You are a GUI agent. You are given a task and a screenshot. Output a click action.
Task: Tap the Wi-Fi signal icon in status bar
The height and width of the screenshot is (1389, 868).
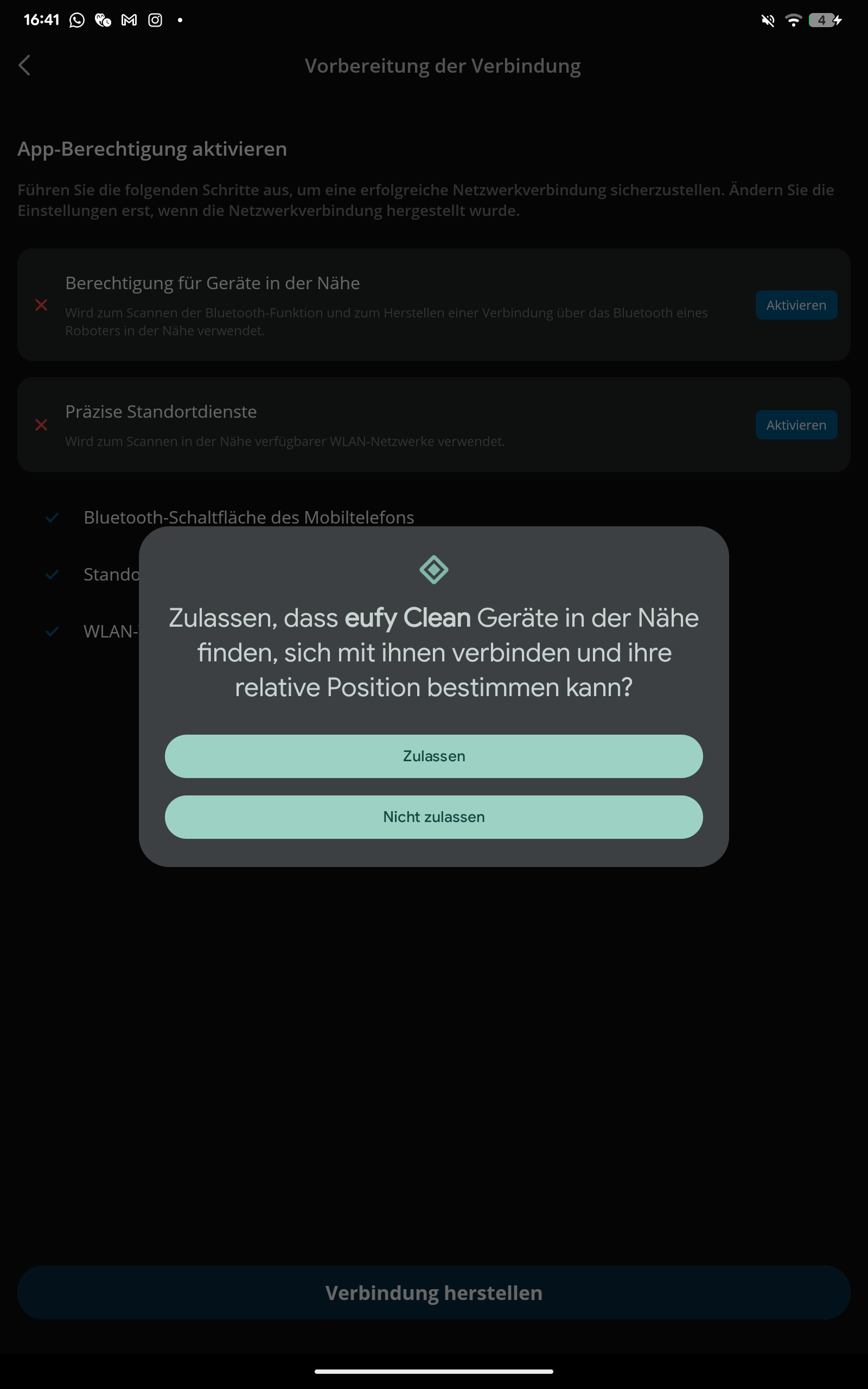click(793, 20)
